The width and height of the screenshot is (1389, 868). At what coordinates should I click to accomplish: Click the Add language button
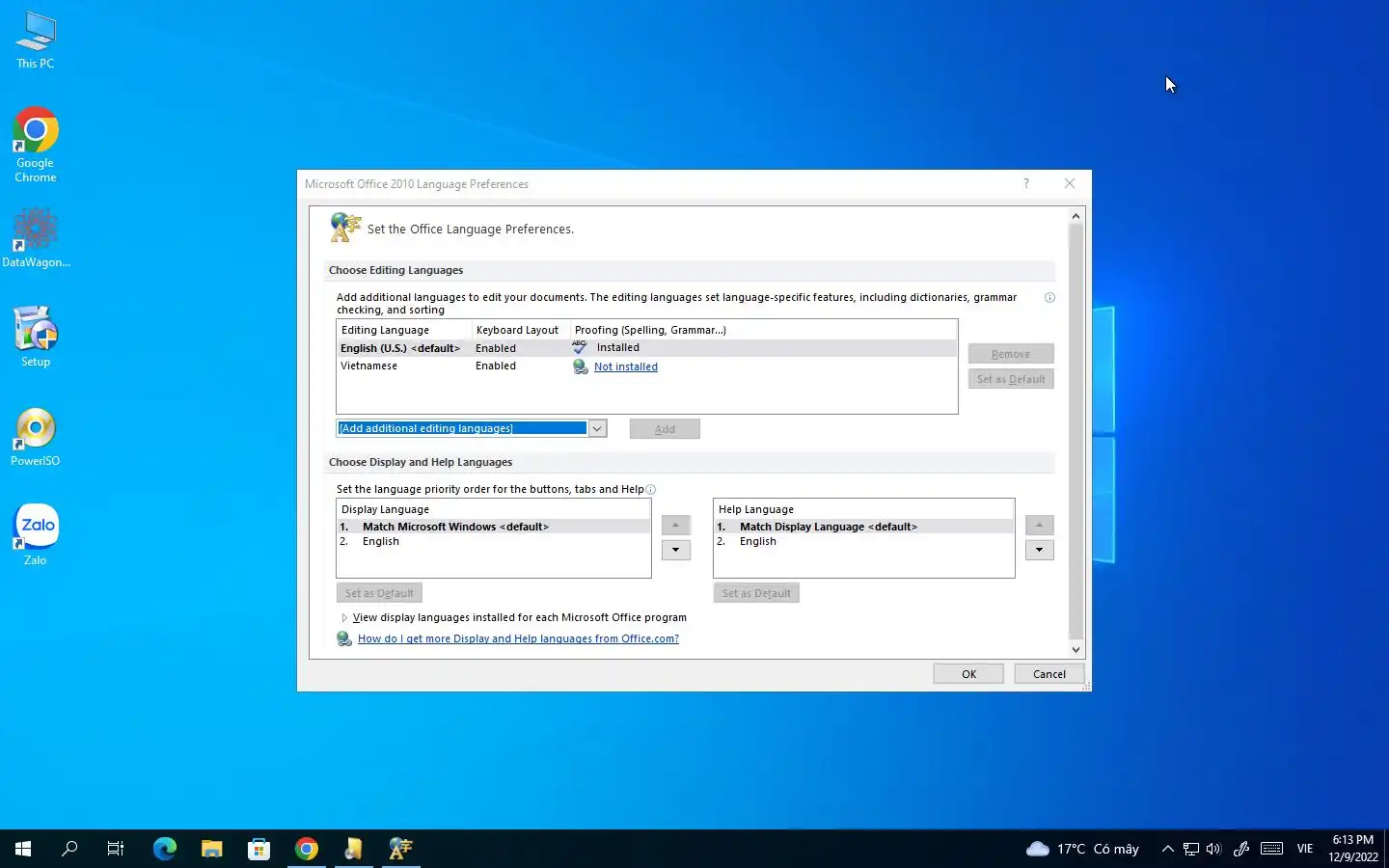click(665, 429)
